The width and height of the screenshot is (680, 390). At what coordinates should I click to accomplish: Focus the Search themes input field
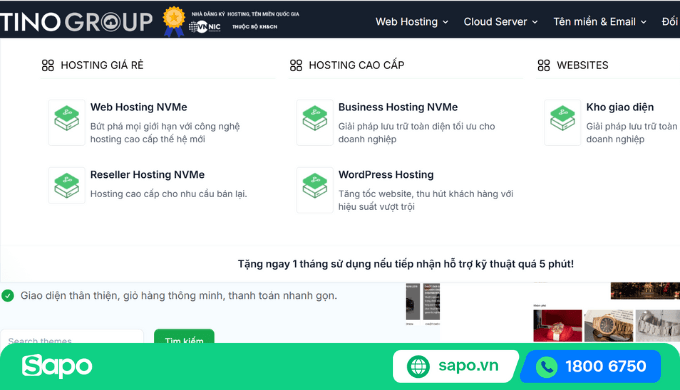click(72, 337)
